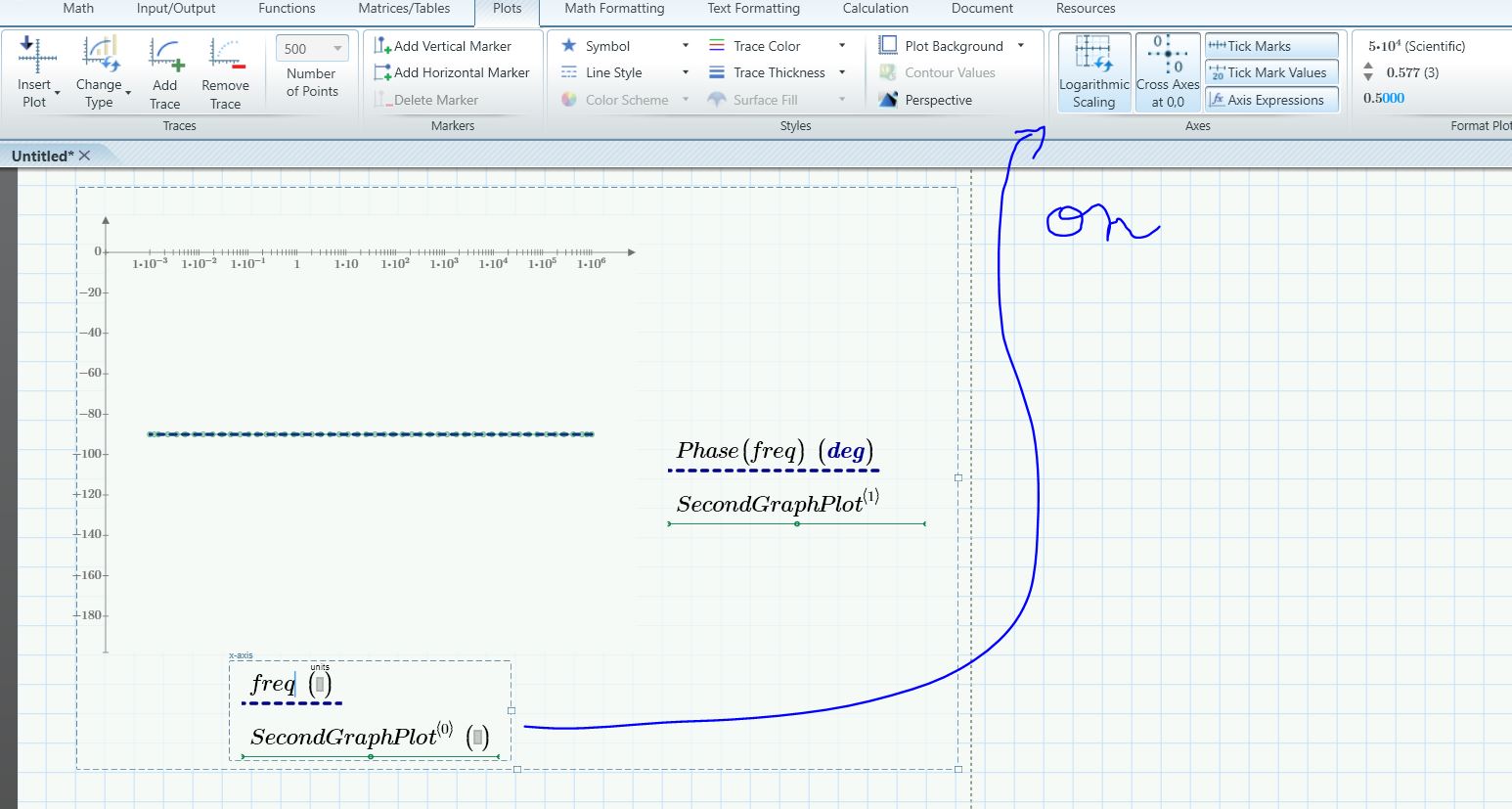This screenshot has width=1512, height=809.
Task: Toggle Tick Marks on axes
Action: click(1271, 46)
